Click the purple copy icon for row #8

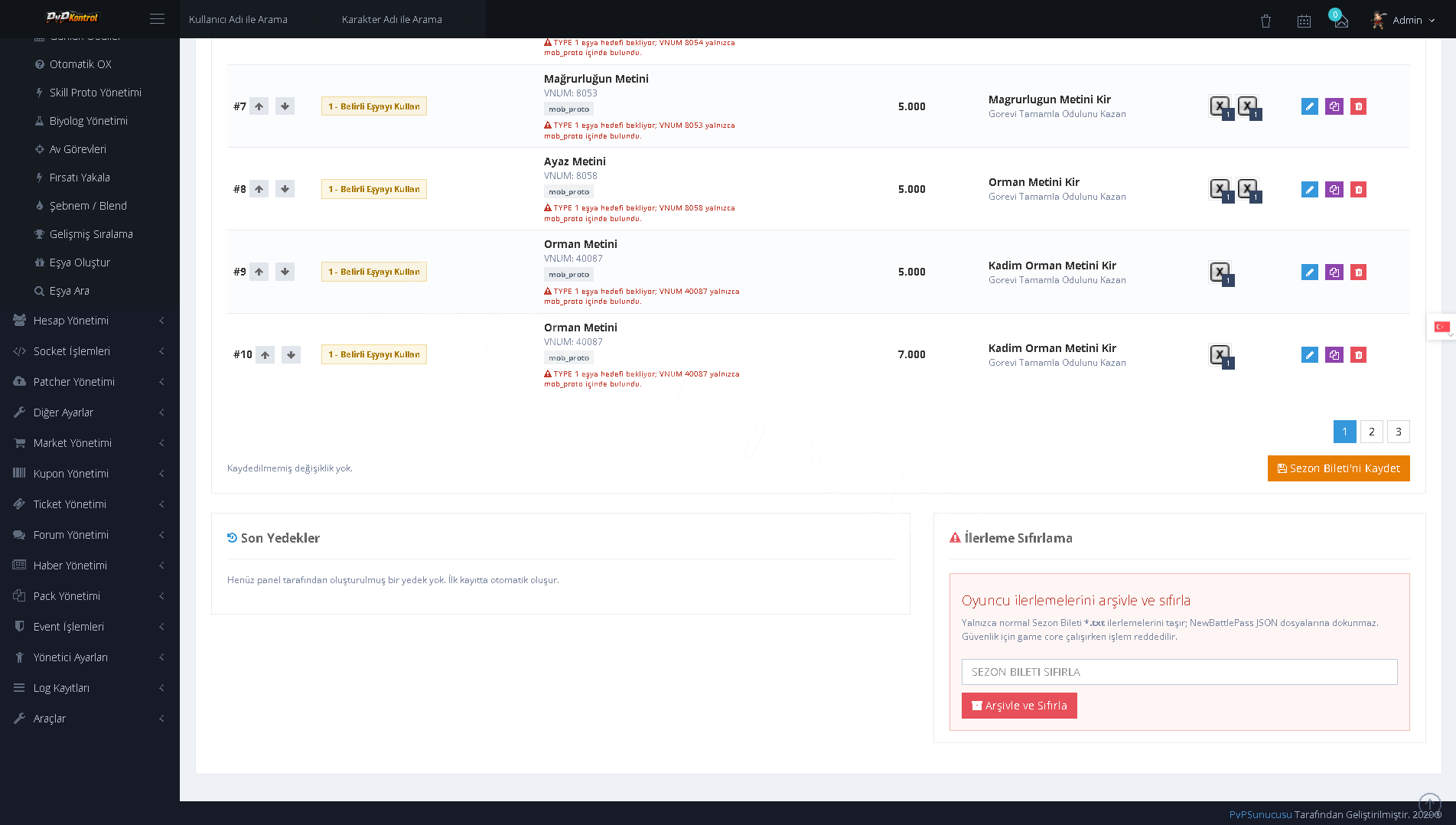pos(1334,189)
